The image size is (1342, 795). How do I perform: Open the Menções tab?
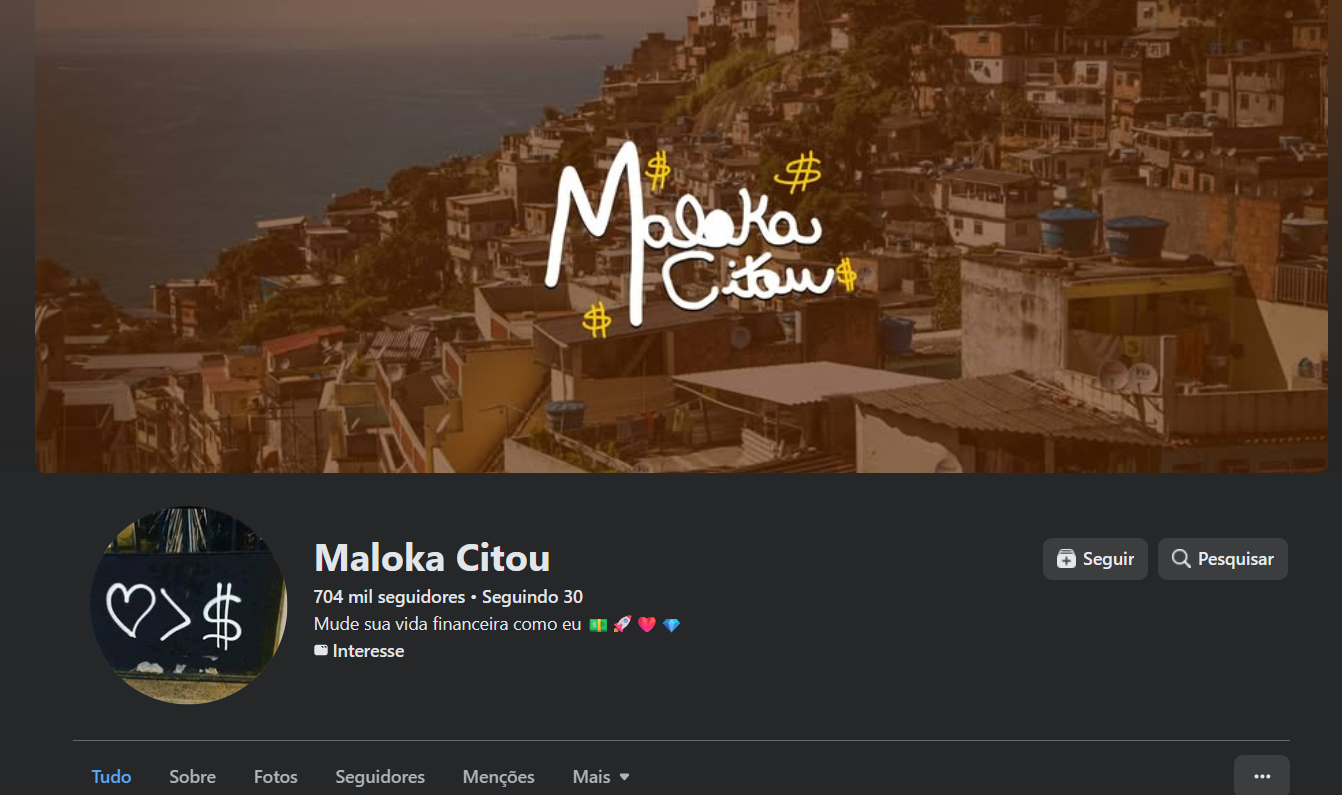pos(498,776)
